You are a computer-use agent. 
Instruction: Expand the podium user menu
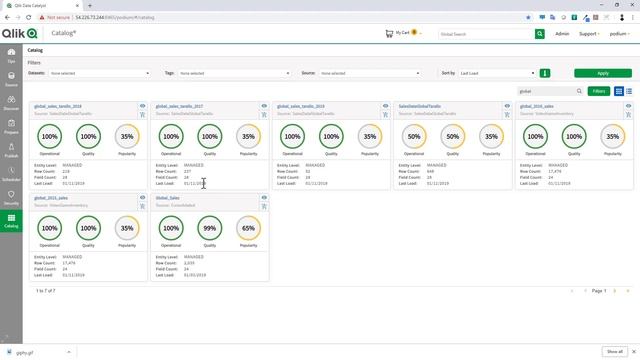pyautogui.click(x=620, y=34)
